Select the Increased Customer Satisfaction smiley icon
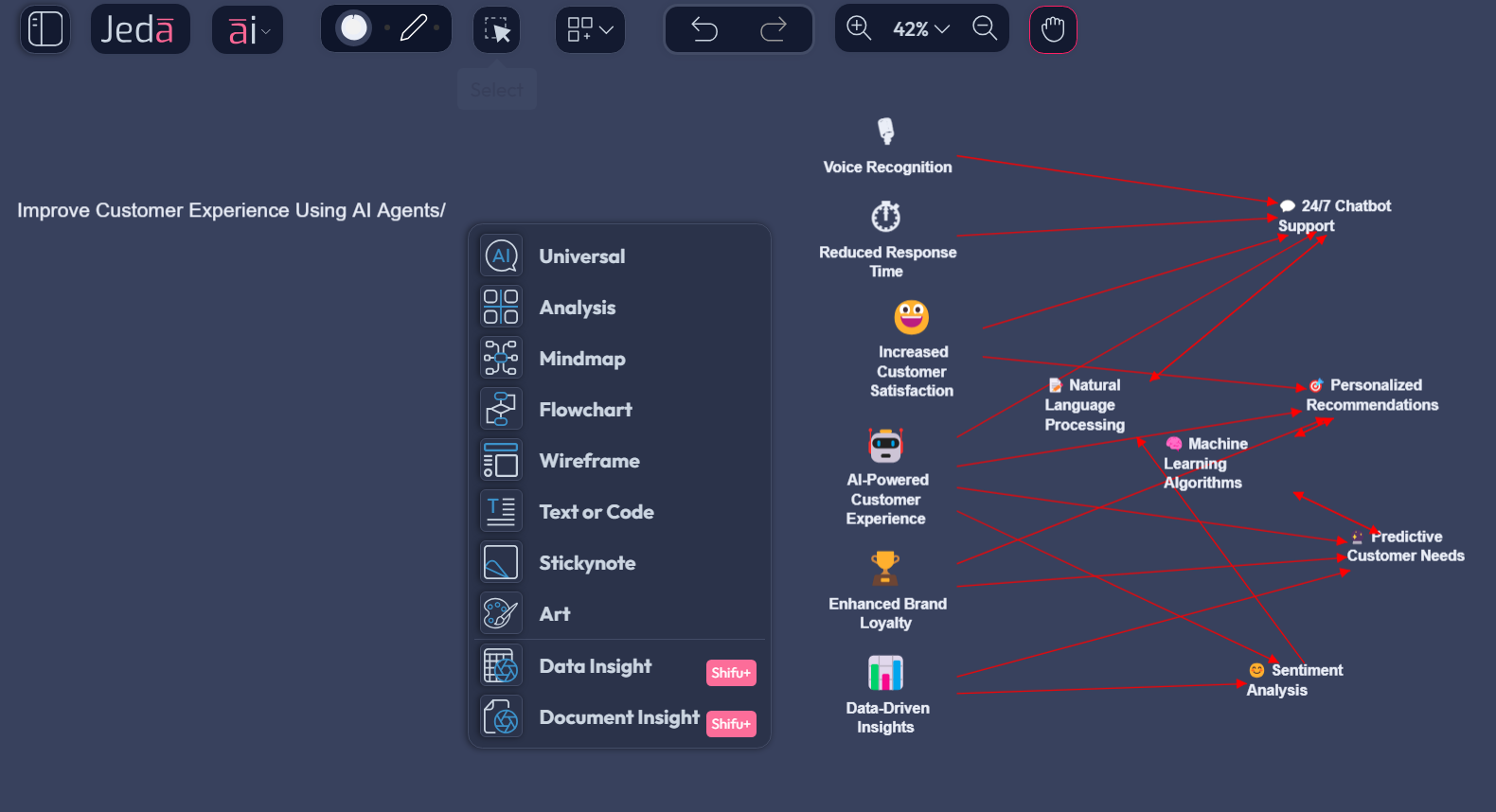 point(912,317)
